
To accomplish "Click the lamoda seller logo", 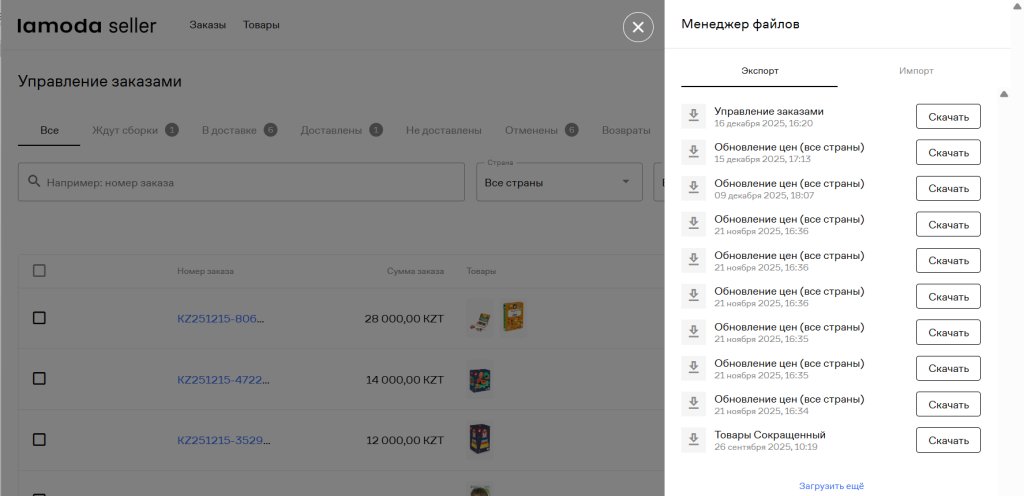I will tap(87, 25).
